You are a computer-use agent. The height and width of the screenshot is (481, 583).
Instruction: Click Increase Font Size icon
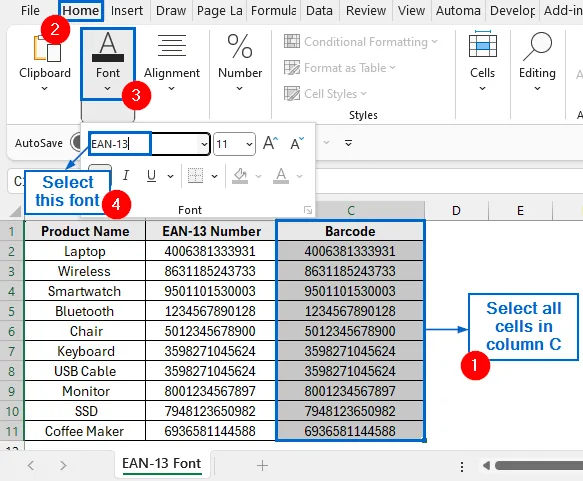[270, 143]
